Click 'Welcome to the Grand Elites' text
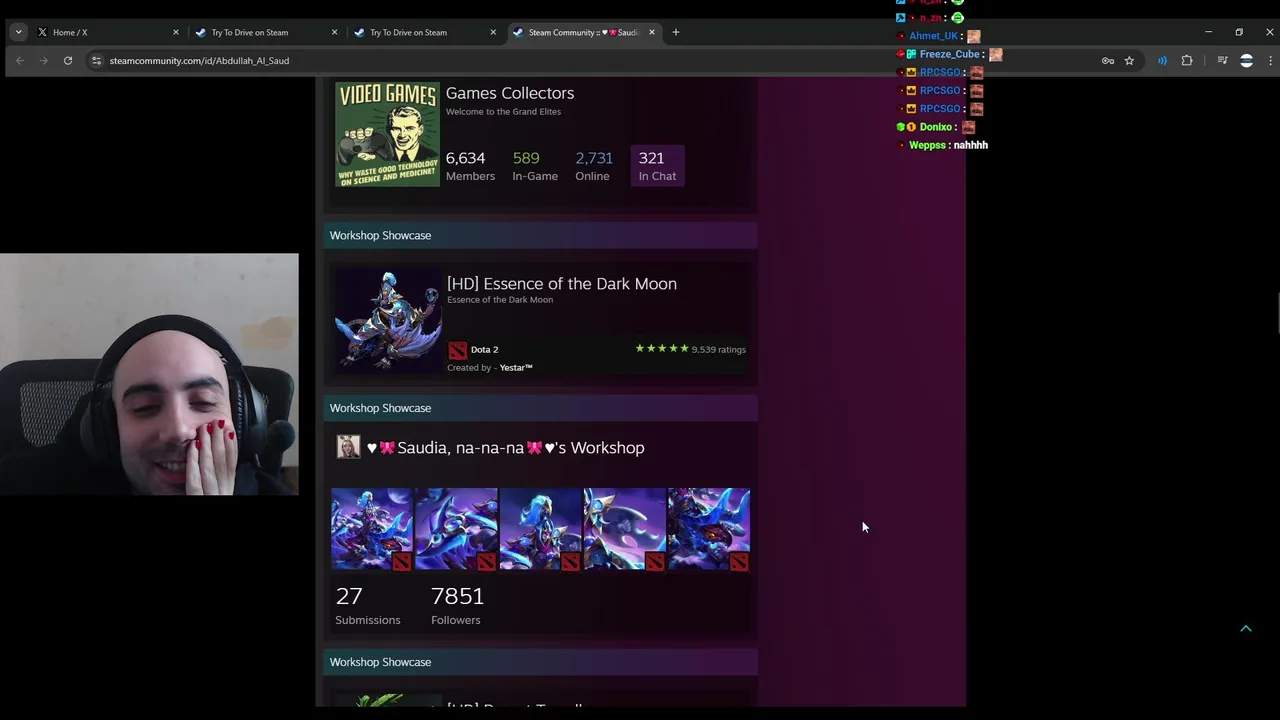The height and width of the screenshot is (720, 1280). (x=503, y=112)
